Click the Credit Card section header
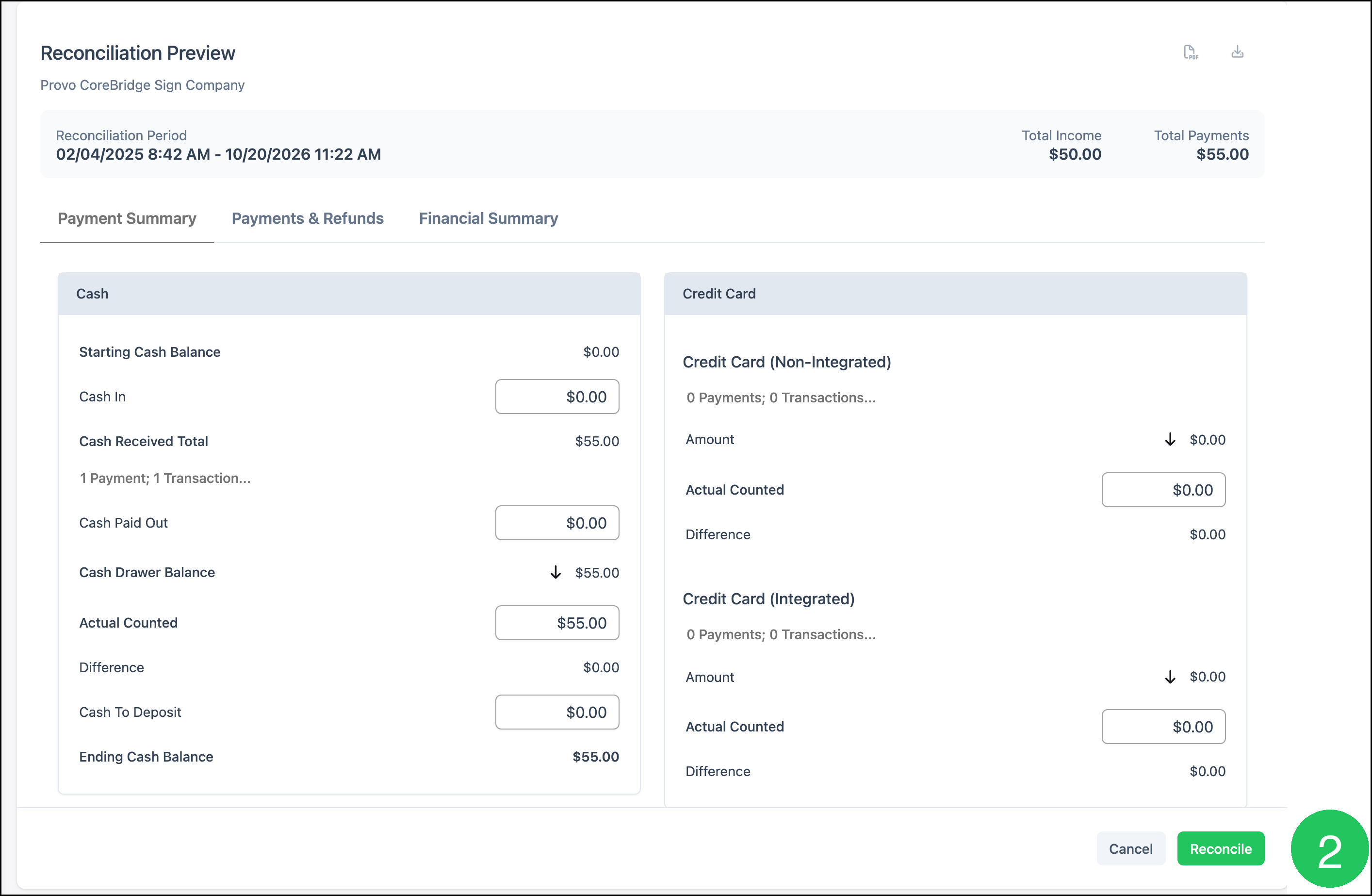The image size is (1372, 896). [x=955, y=294]
